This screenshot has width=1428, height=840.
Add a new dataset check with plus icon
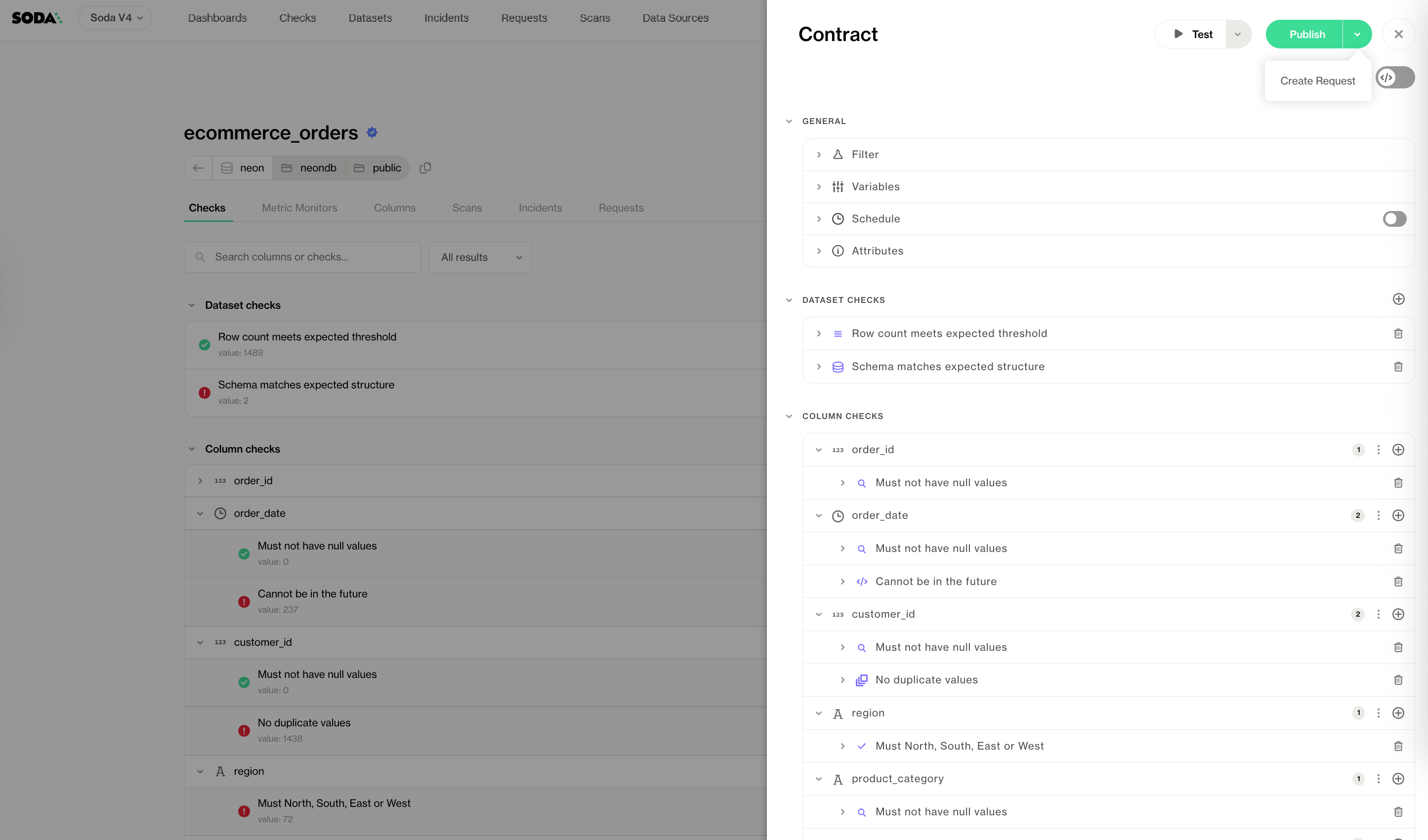tap(1398, 299)
